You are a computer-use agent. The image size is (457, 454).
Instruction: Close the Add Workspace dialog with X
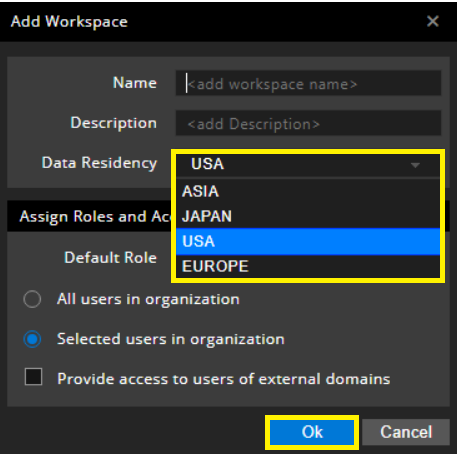click(433, 21)
